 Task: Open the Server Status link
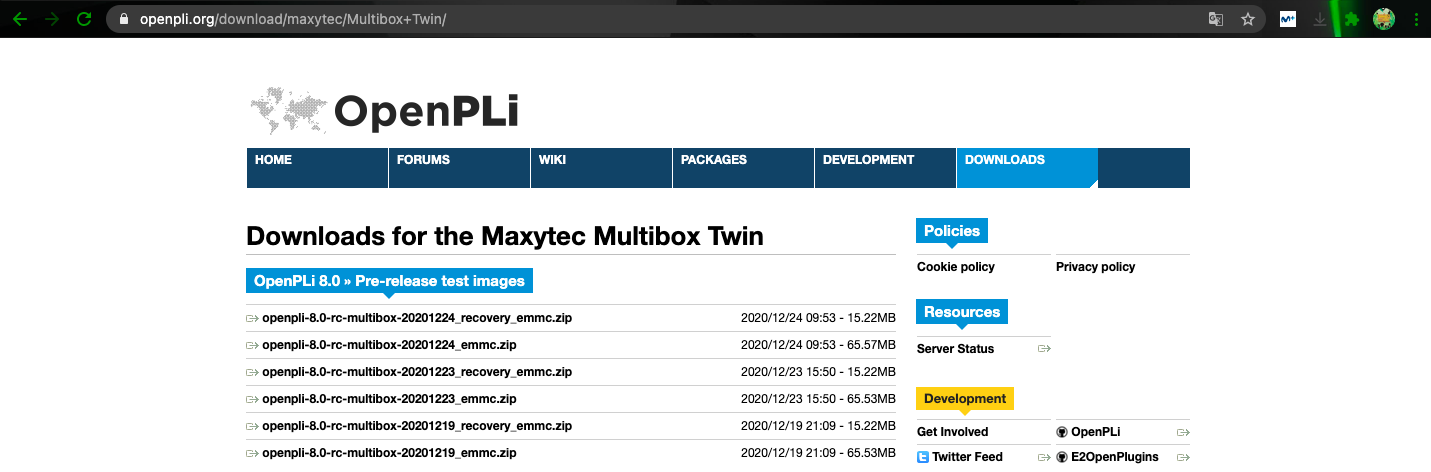955,349
